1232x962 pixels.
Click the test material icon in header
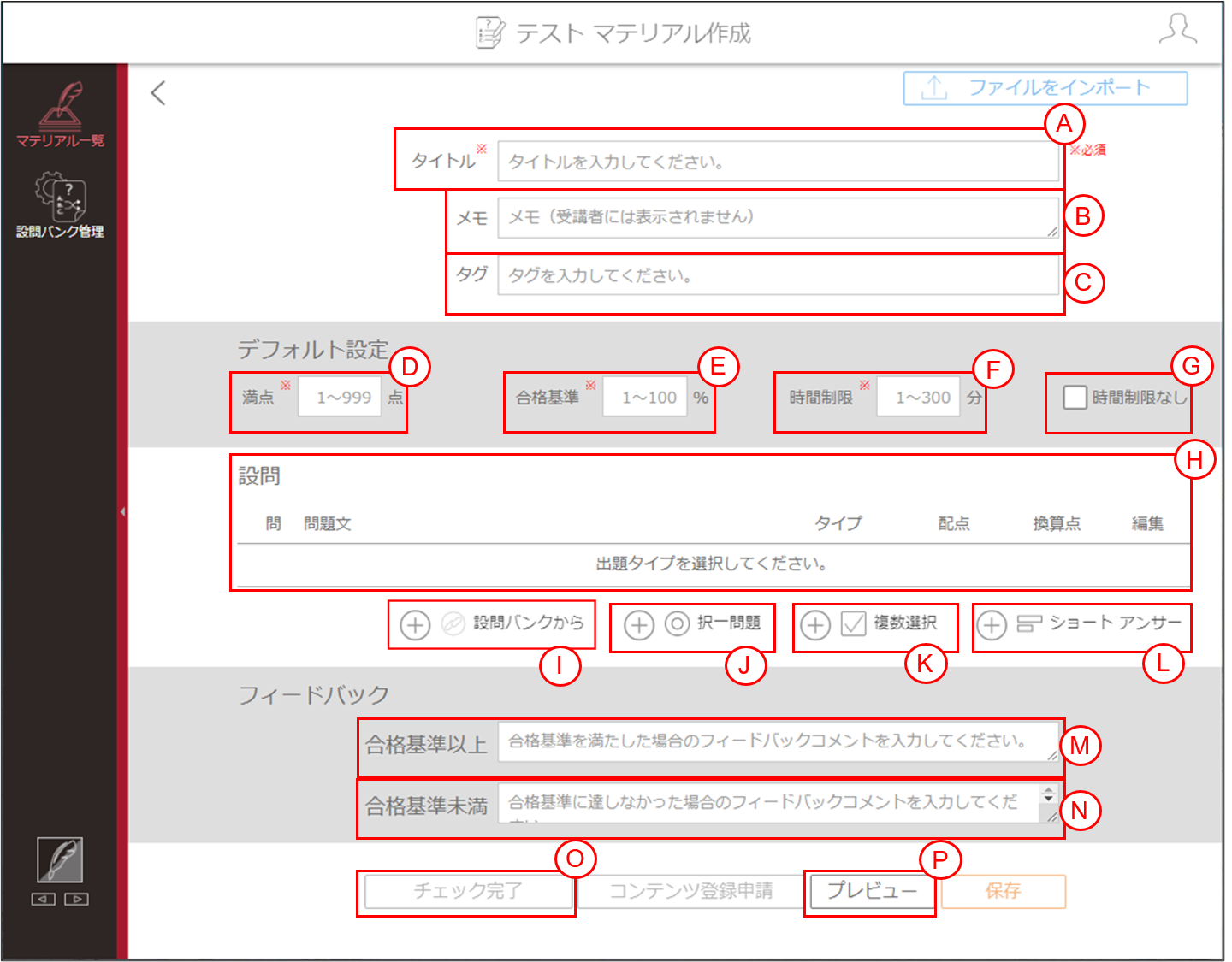(490, 32)
